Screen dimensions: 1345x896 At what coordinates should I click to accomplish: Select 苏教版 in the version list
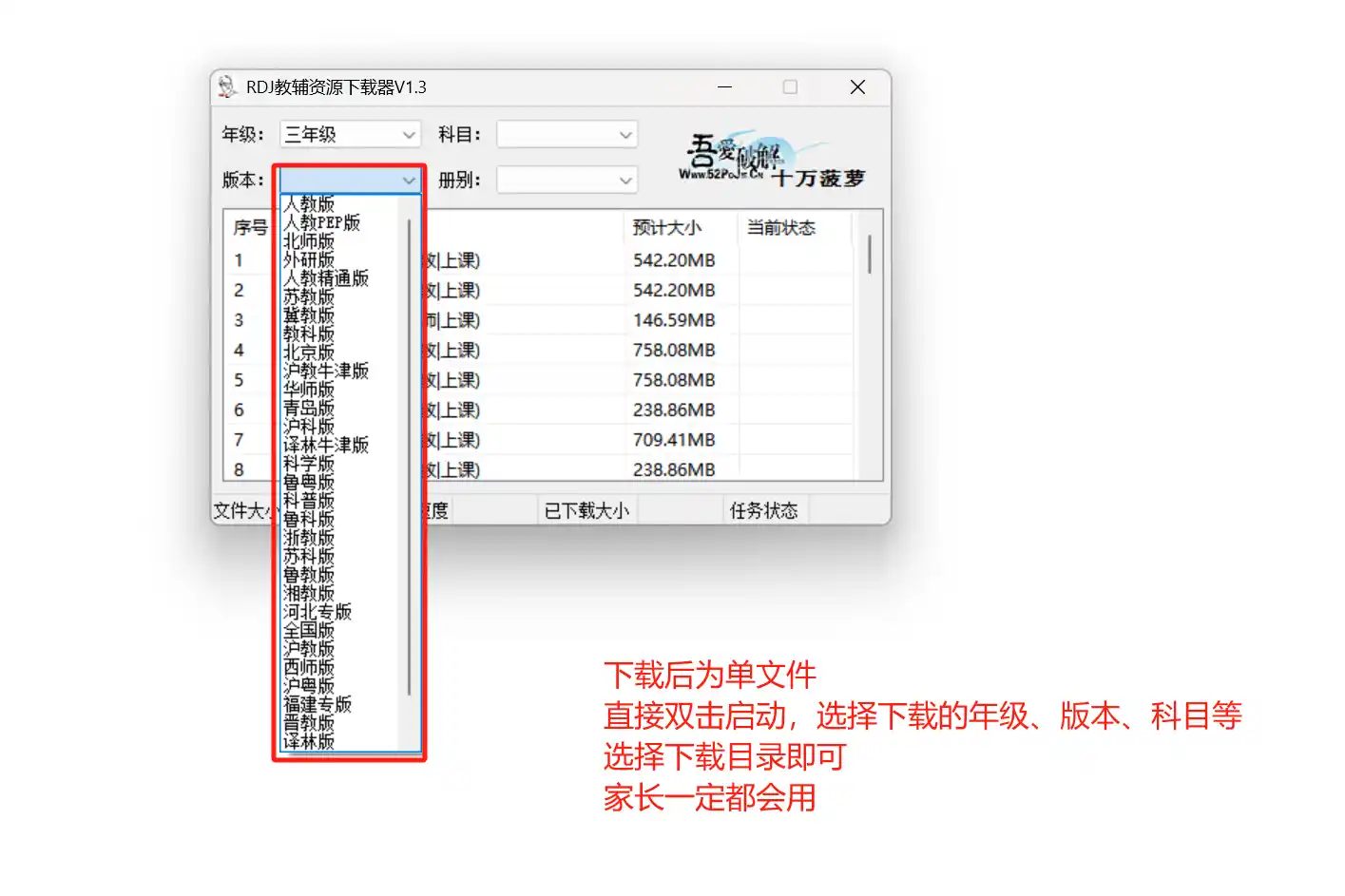point(309,296)
